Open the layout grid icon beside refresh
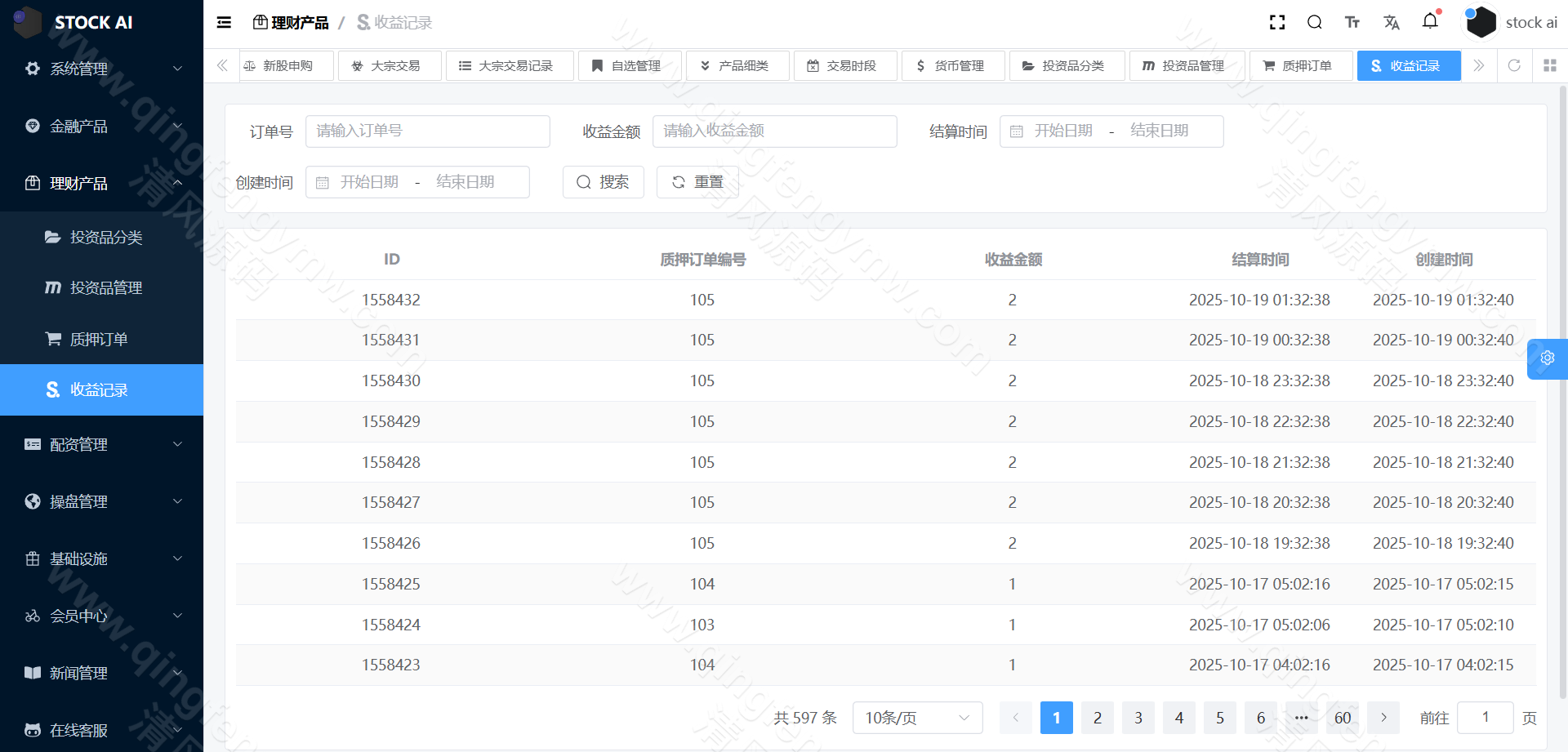This screenshot has height=752, width=1568. [1550, 65]
